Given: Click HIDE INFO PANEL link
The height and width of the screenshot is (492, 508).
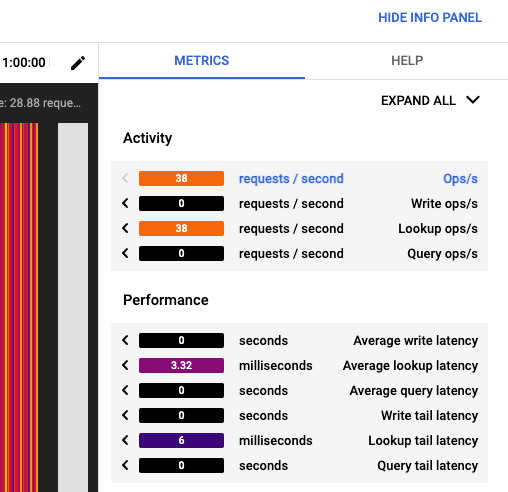Looking at the screenshot, I should [430, 18].
